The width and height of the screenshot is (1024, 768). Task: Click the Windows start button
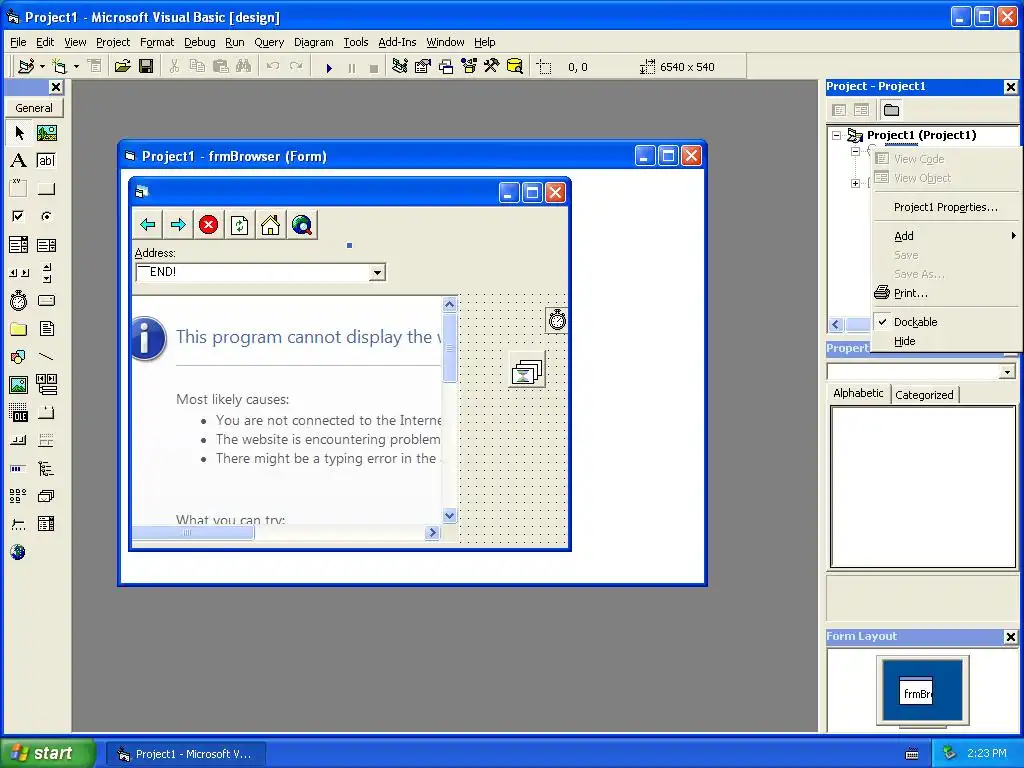coord(47,753)
